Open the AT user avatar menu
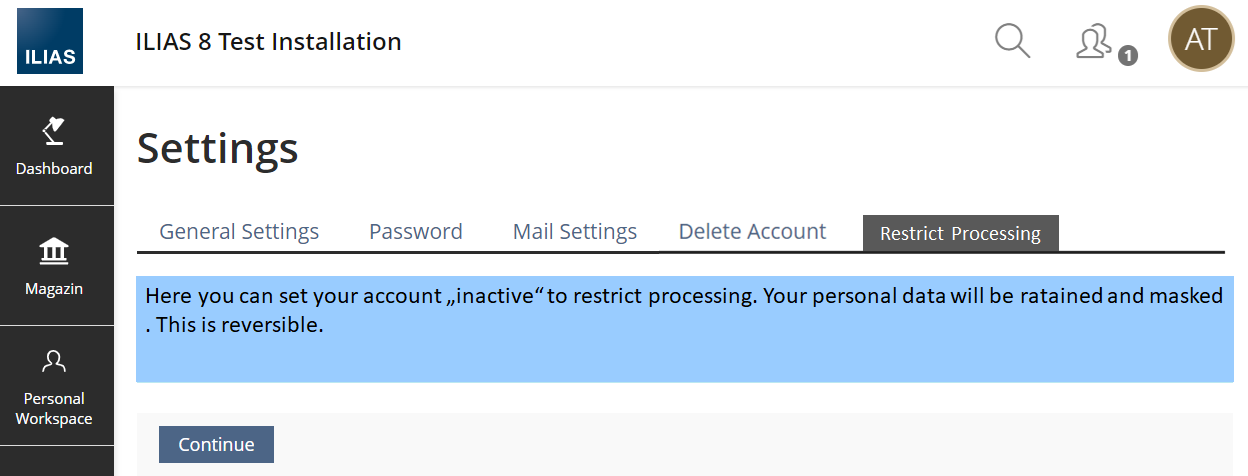 pos(1200,40)
